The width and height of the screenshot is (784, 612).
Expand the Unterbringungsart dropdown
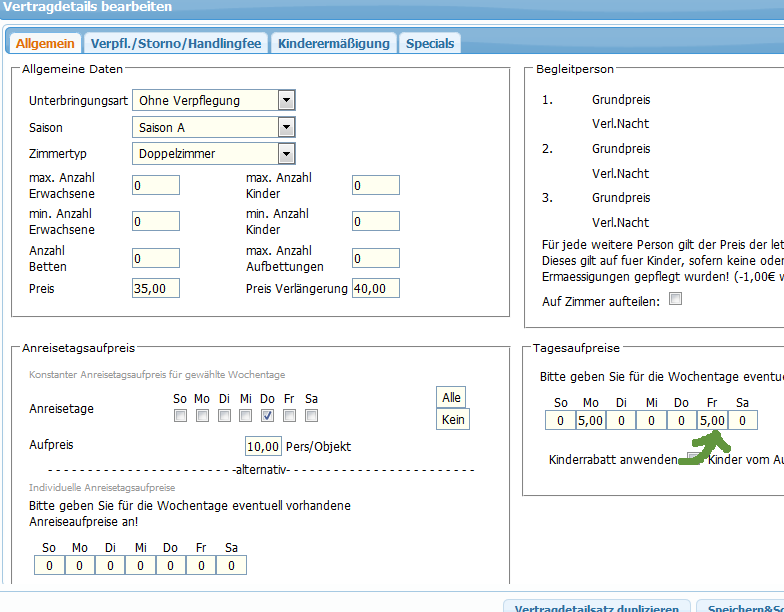tap(286, 100)
